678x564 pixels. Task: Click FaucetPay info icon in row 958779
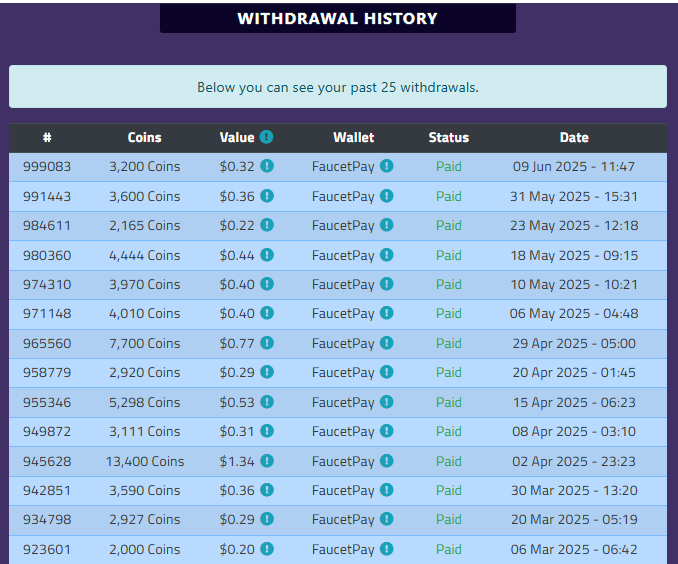[387, 372]
